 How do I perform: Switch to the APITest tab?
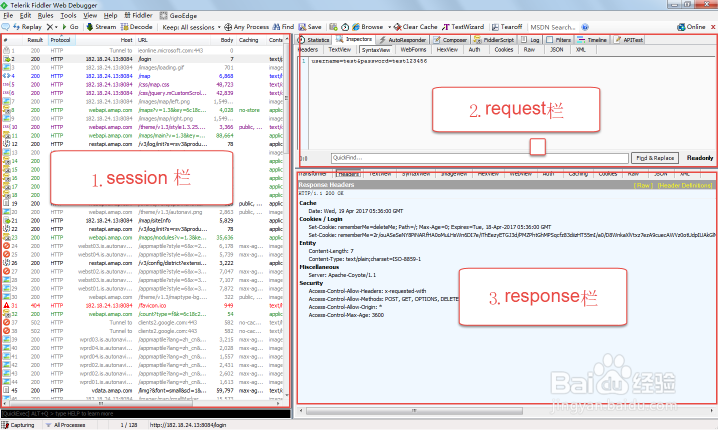[x=629, y=40]
